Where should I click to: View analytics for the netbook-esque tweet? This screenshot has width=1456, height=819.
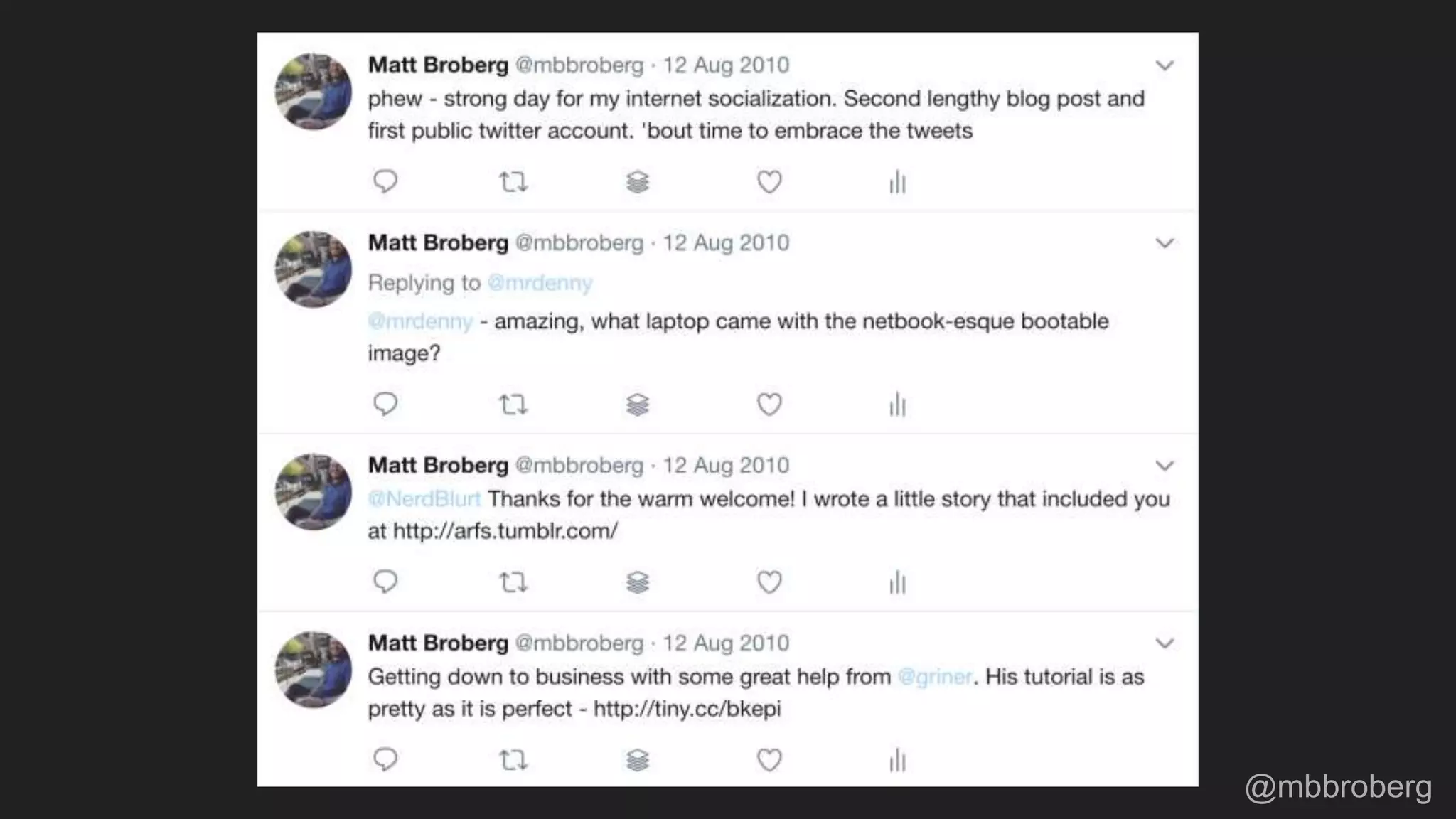coord(897,405)
